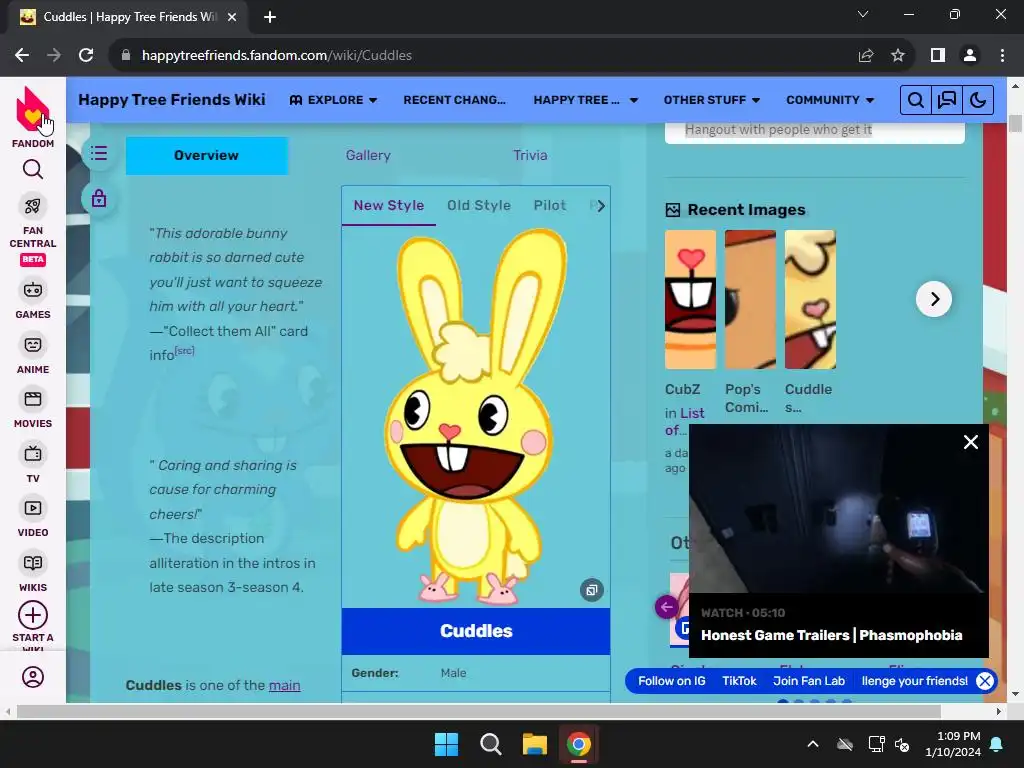The image size is (1024, 768).
Task: Expand the Explore dropdown menu
Action: point(333,100)
